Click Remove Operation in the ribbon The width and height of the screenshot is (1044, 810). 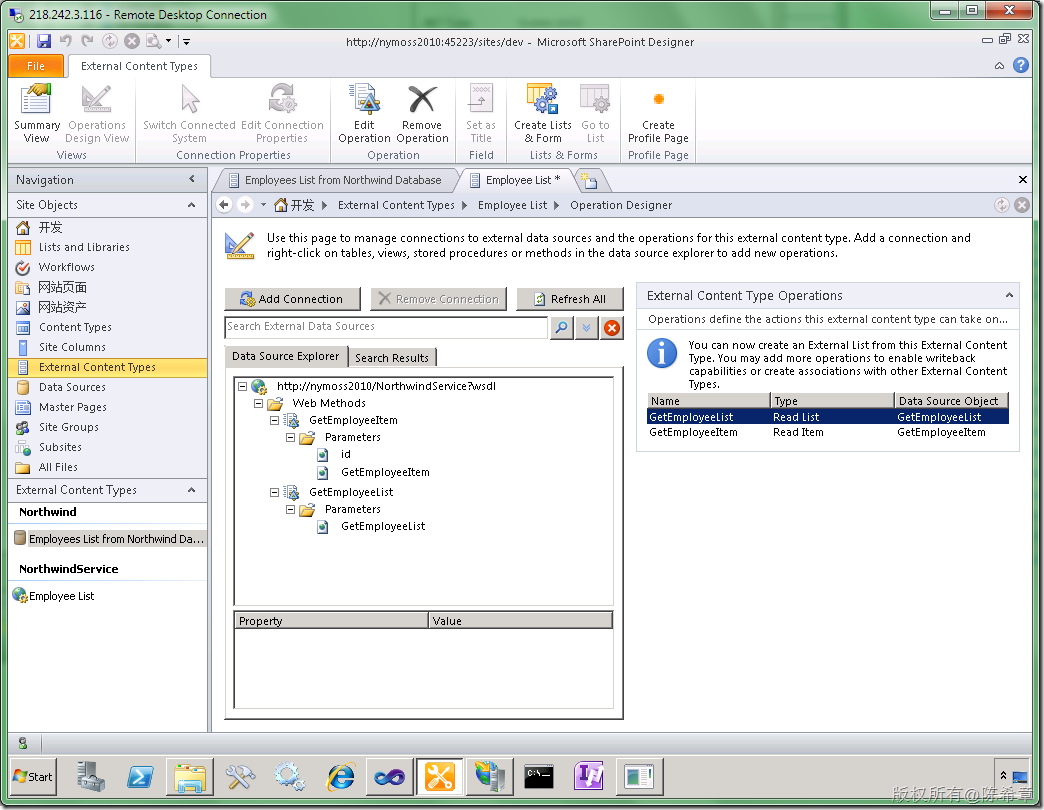pyautogui.click(x=422, y=113)
